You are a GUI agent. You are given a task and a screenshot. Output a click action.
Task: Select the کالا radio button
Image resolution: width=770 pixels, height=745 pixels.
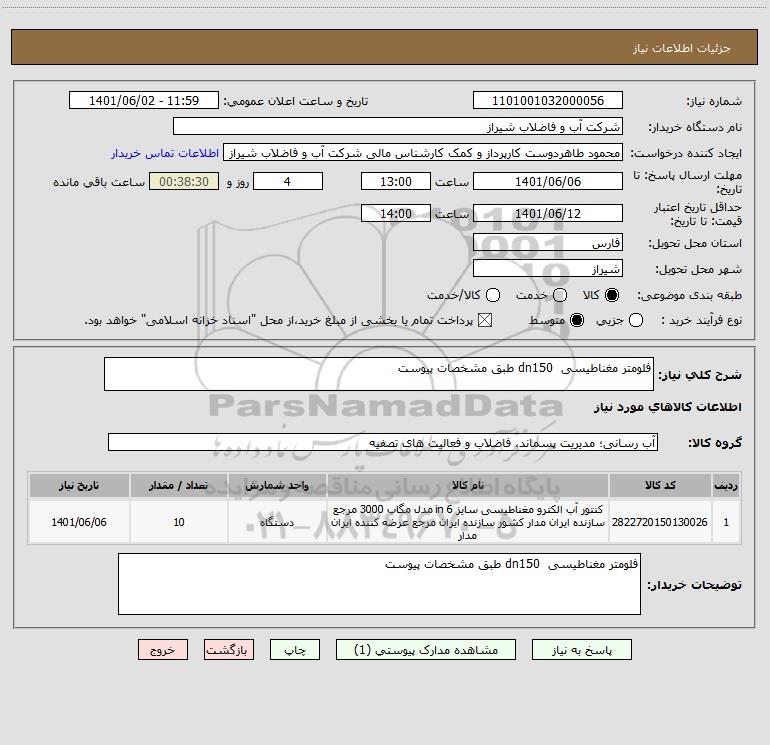[612, 295]
